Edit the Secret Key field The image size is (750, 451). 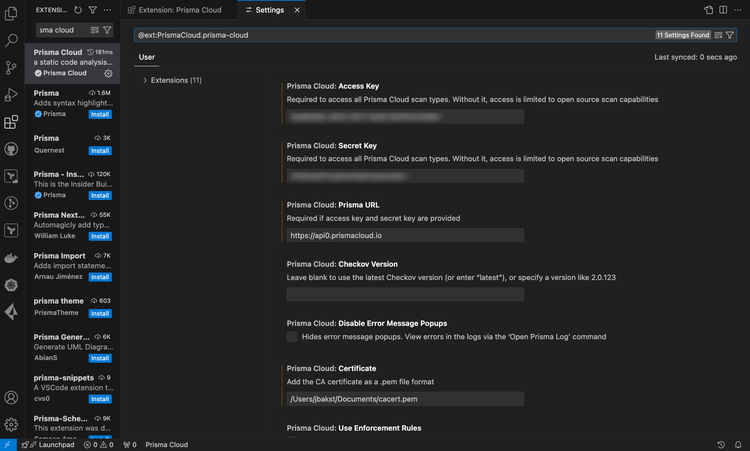405,176
